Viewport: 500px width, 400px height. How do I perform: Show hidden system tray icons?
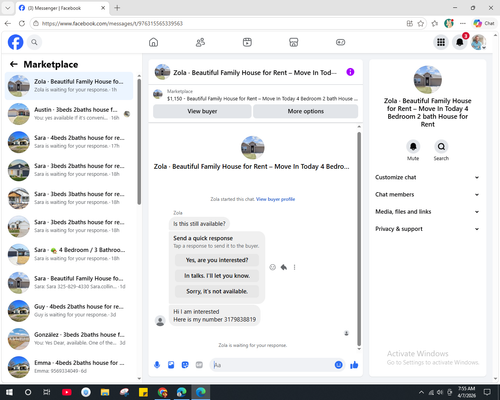(421, 392)
